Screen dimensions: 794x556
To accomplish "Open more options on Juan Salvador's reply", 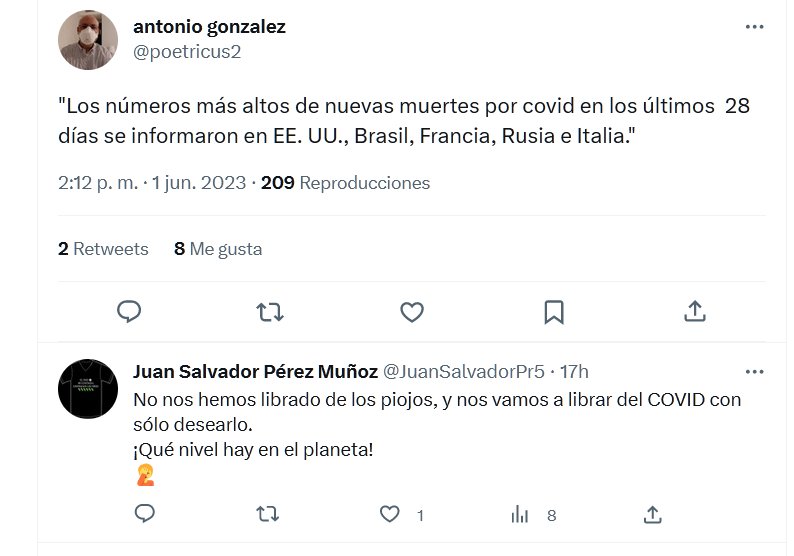I will point(754,371).
